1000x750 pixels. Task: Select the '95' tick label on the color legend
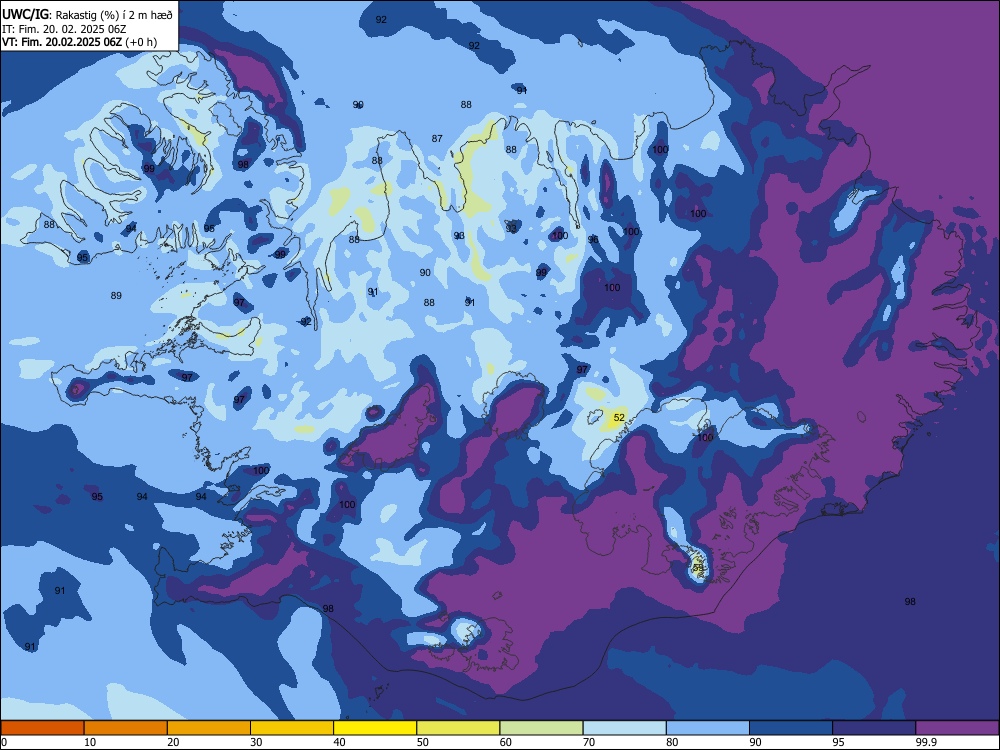pos(839,742)
